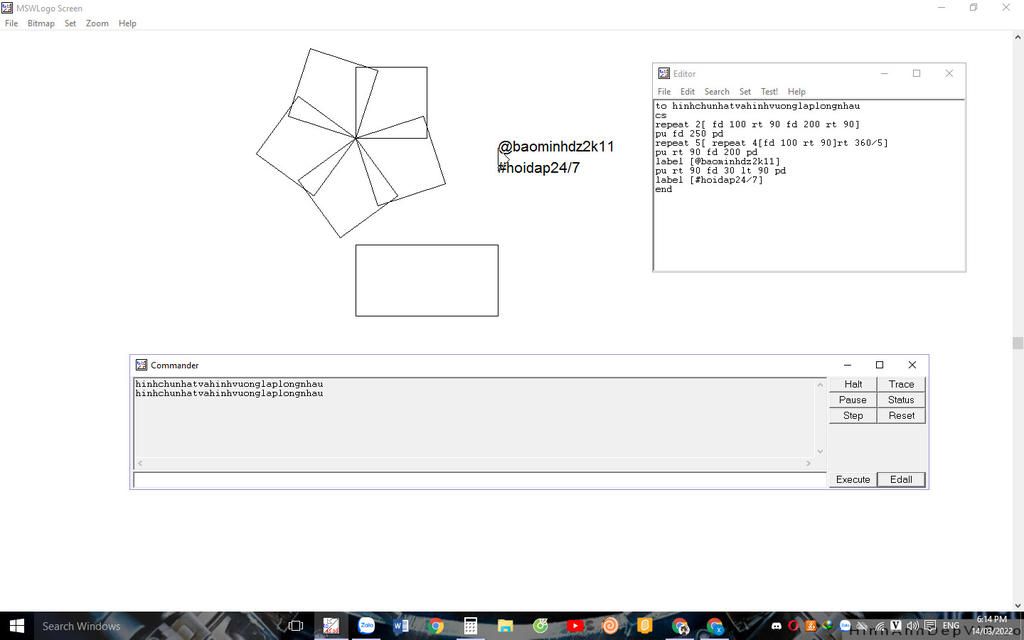Minimize the Commander window
This screenshot has width=1024, height=640.
pyautogui.click(x=847, y=364)
